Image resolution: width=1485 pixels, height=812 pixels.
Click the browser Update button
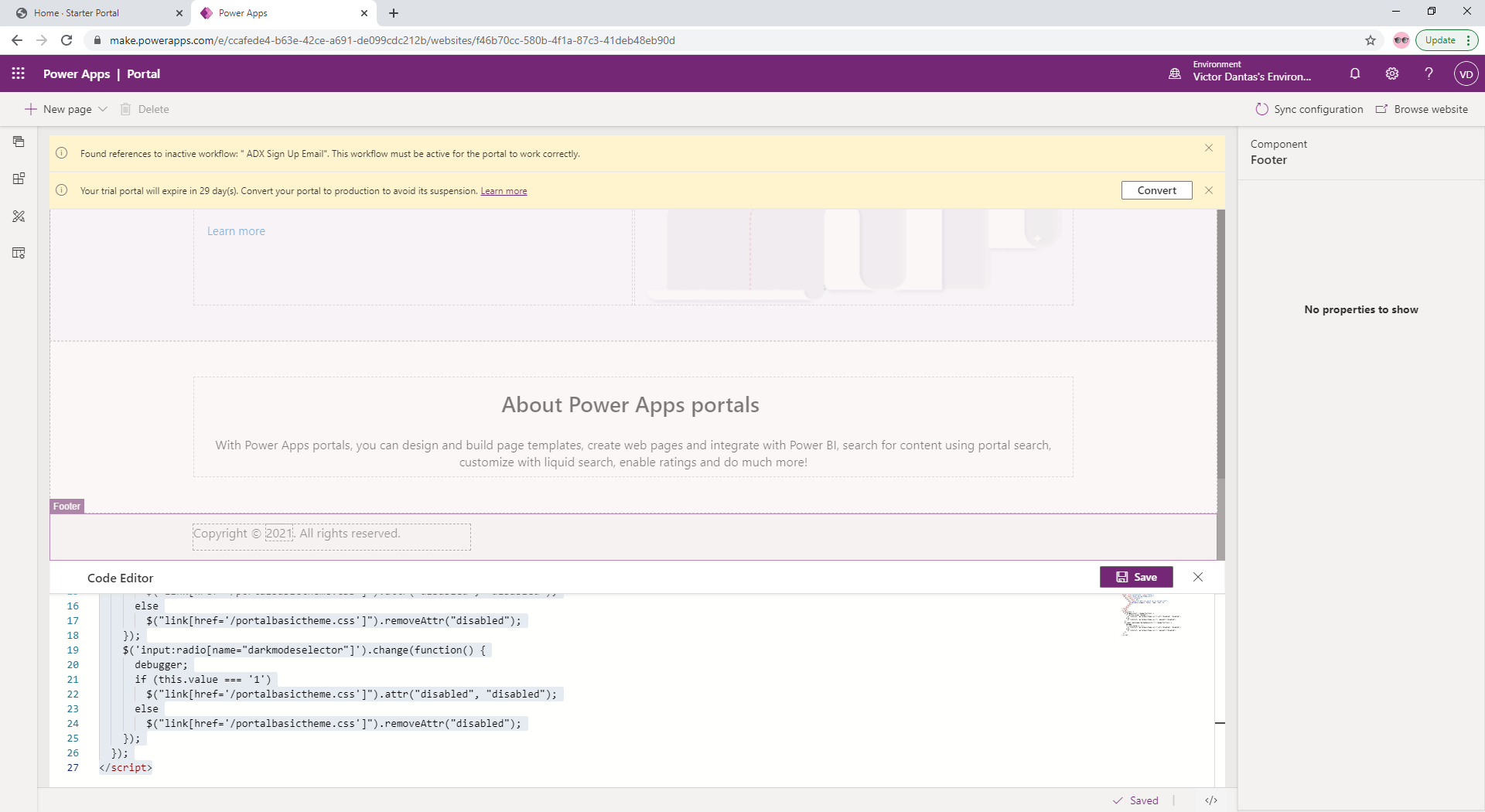point(1446,40)
